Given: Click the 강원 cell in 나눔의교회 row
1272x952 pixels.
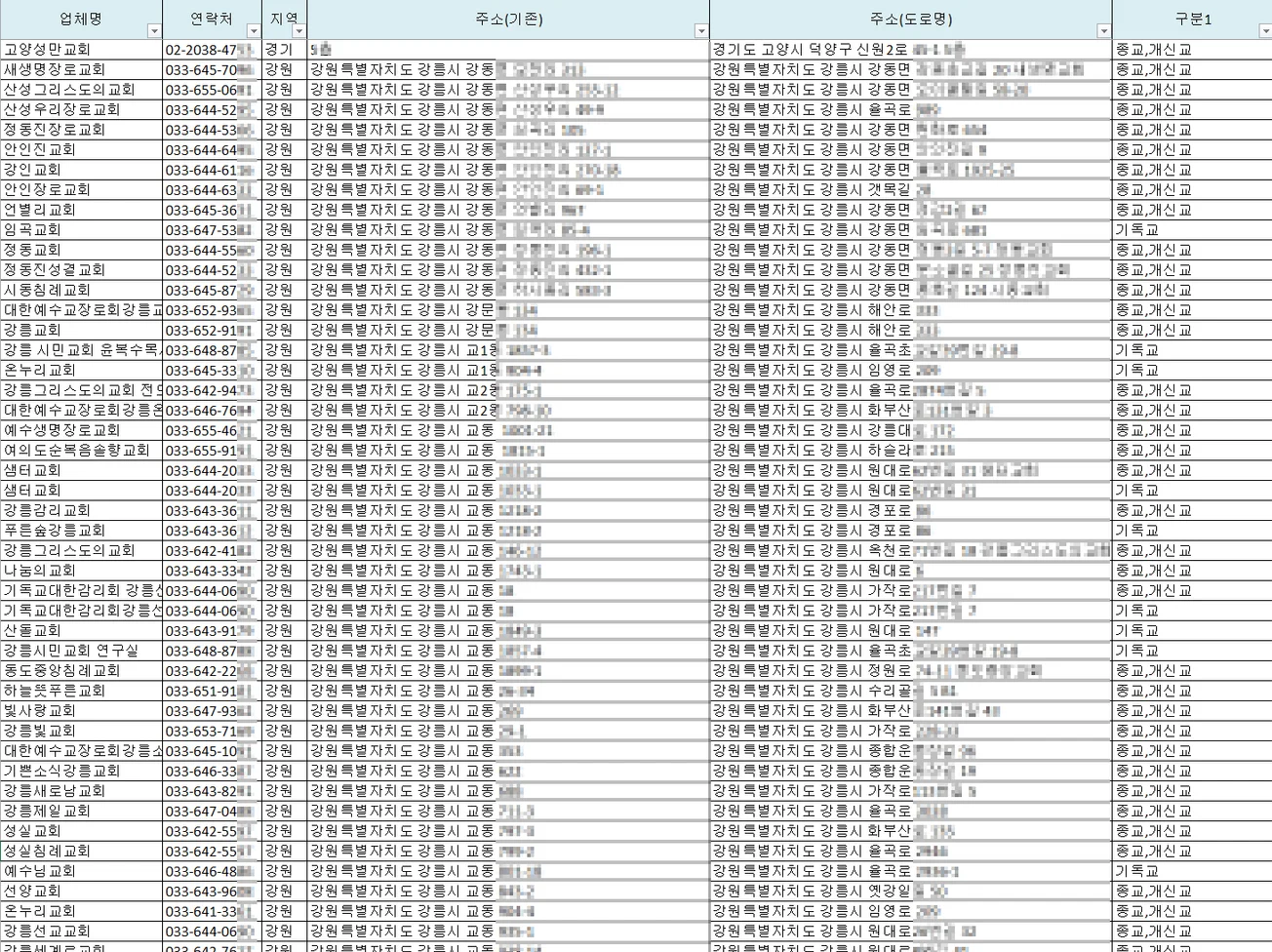Looking at the screenshot, I should [x=284, y=570].
